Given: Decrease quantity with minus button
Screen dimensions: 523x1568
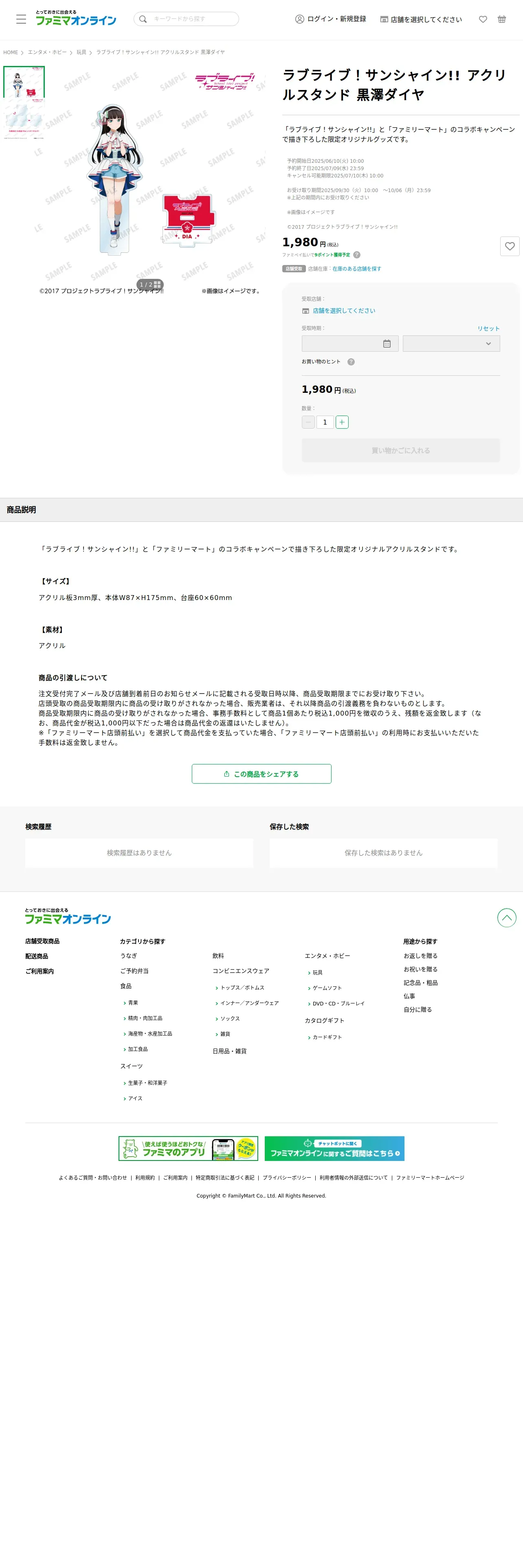Looking at the screenshot, I should 308,422.
